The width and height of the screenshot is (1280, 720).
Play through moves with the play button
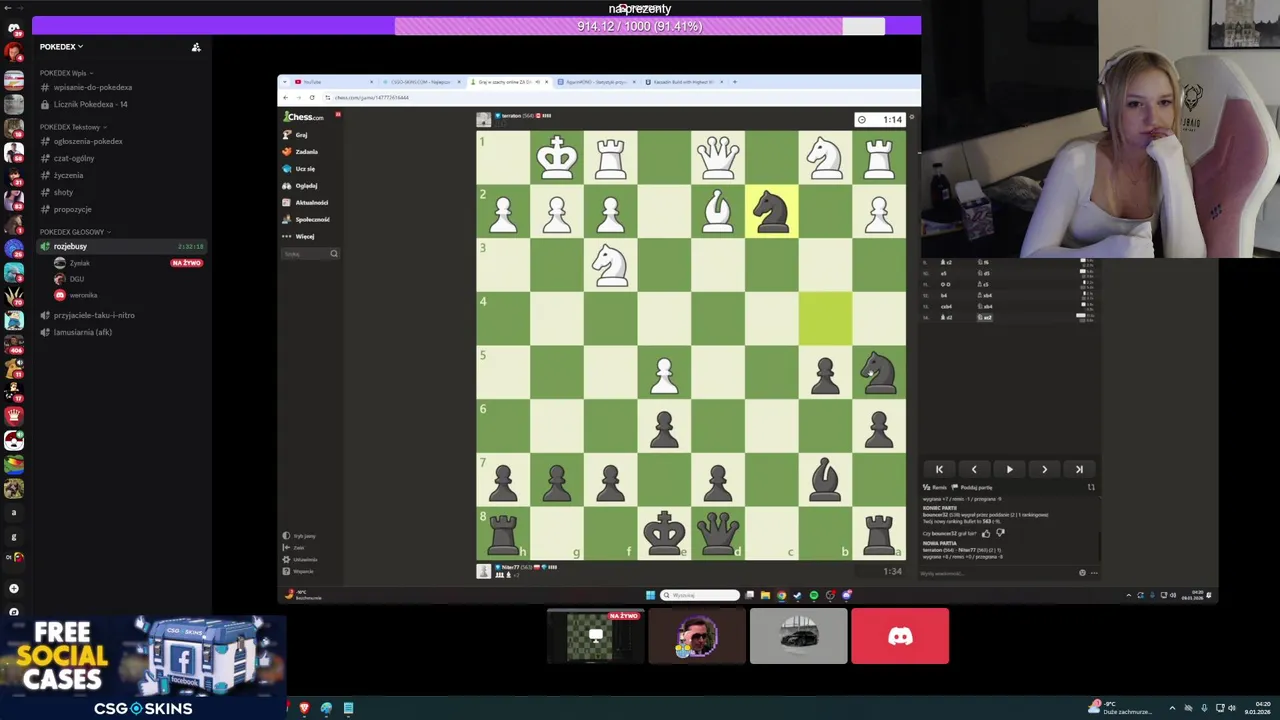click(1009, 469)
